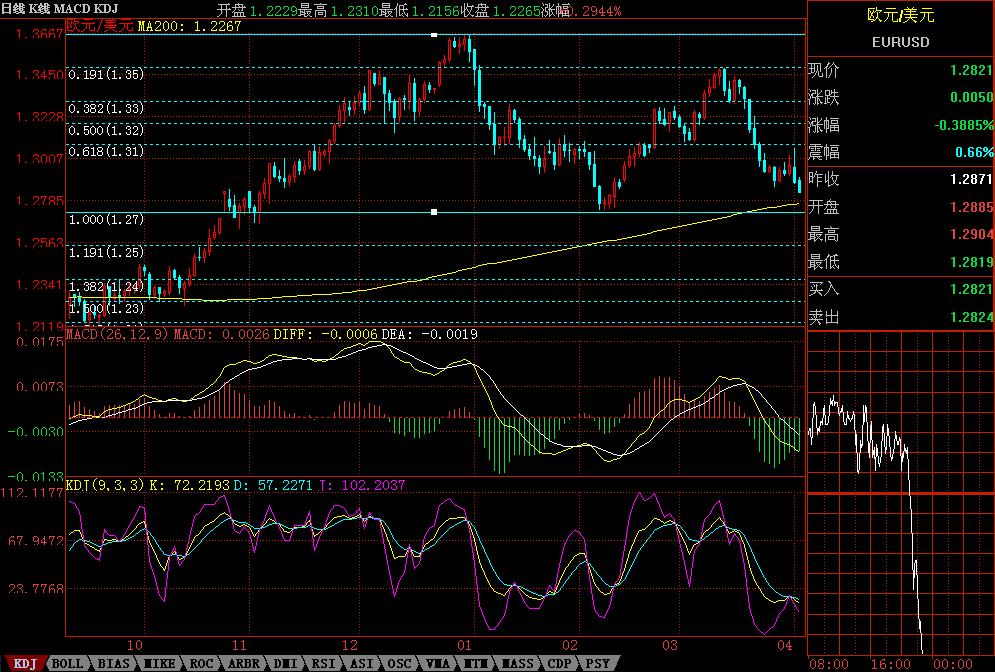Open the BIAS indicator tab
Screen dimensions: 995x672
point(115,663)
